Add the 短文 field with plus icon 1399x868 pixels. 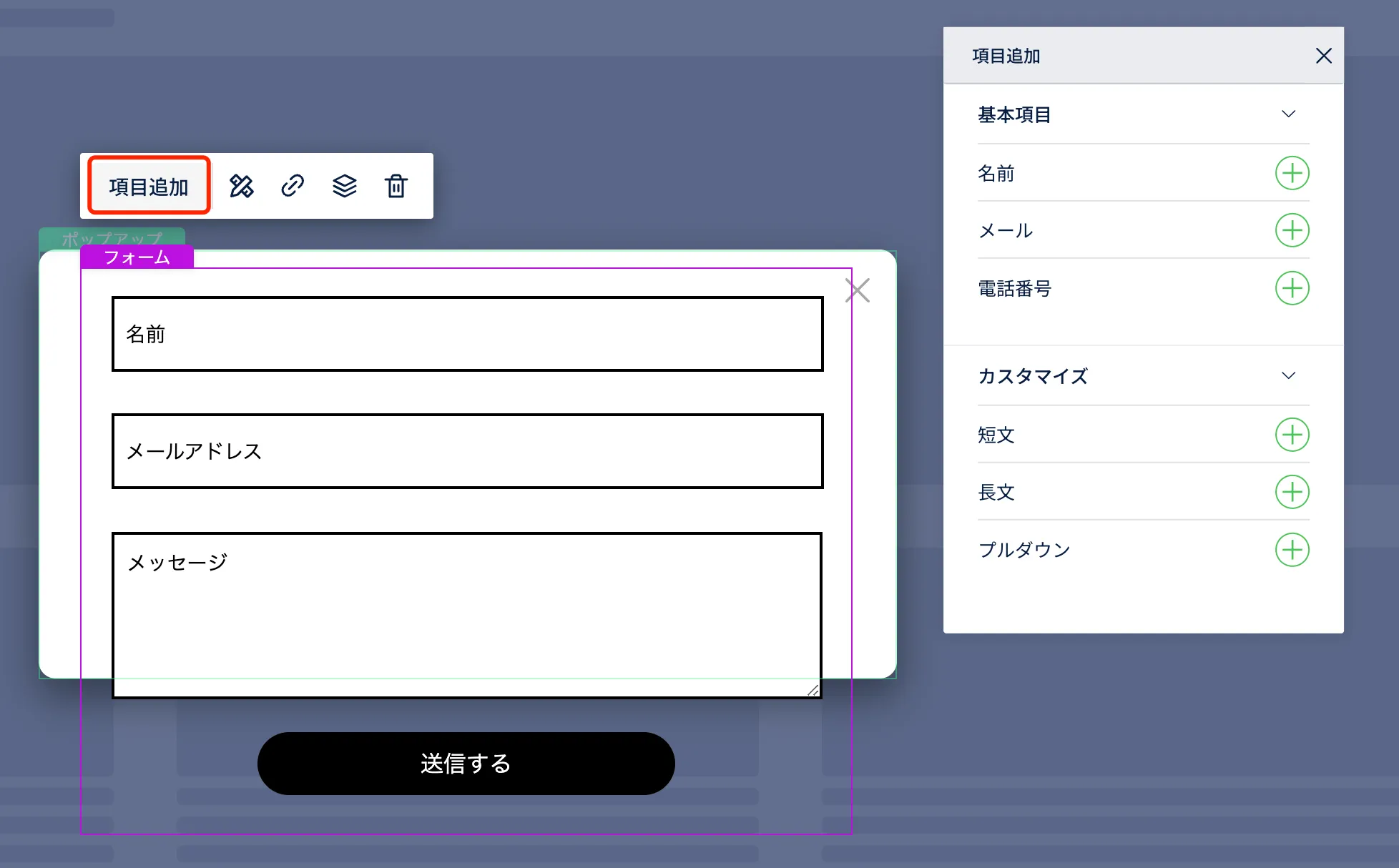[1292, 435]
